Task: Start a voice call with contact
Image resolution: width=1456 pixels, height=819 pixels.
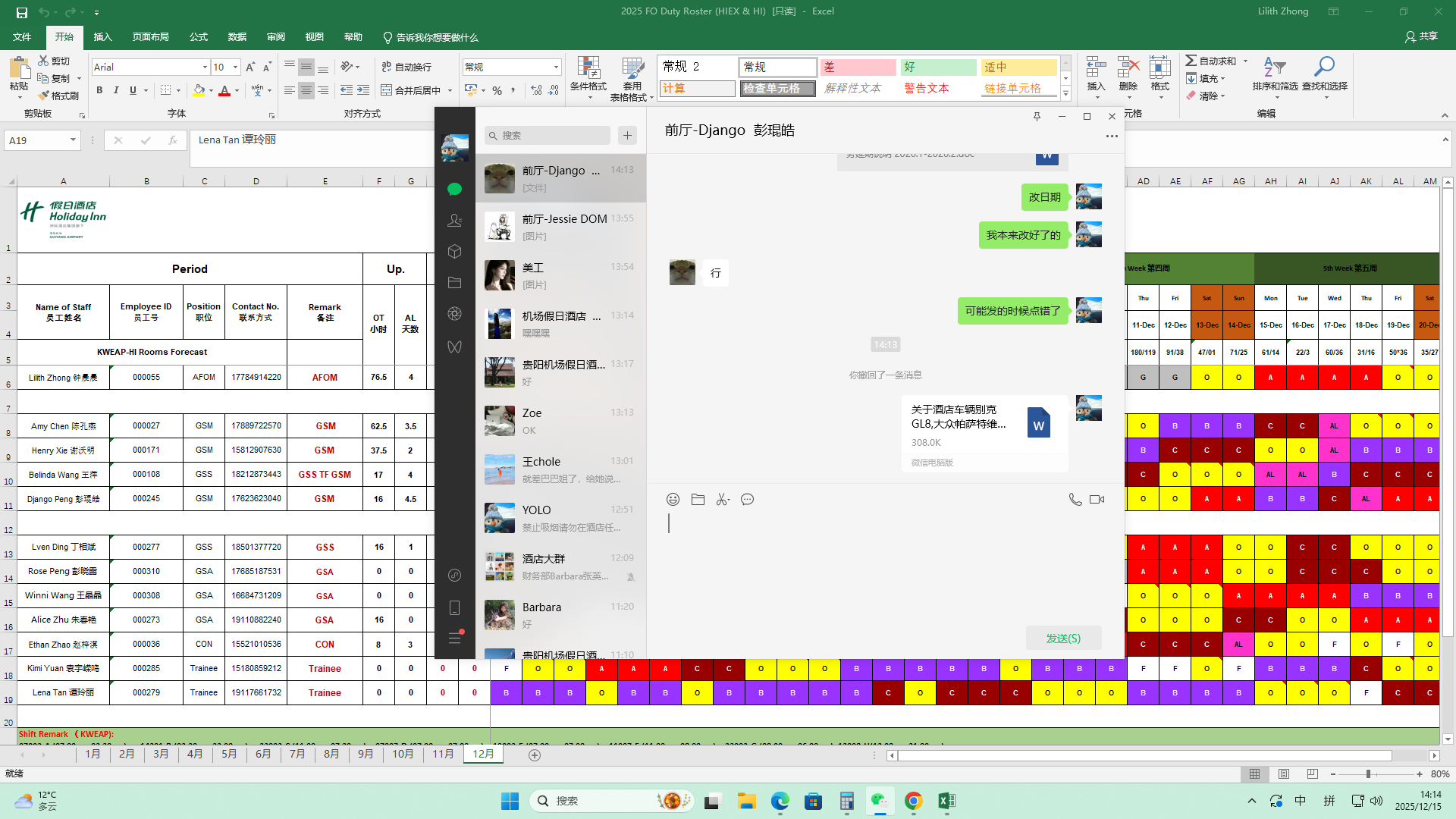Action: coord(1075,499)
